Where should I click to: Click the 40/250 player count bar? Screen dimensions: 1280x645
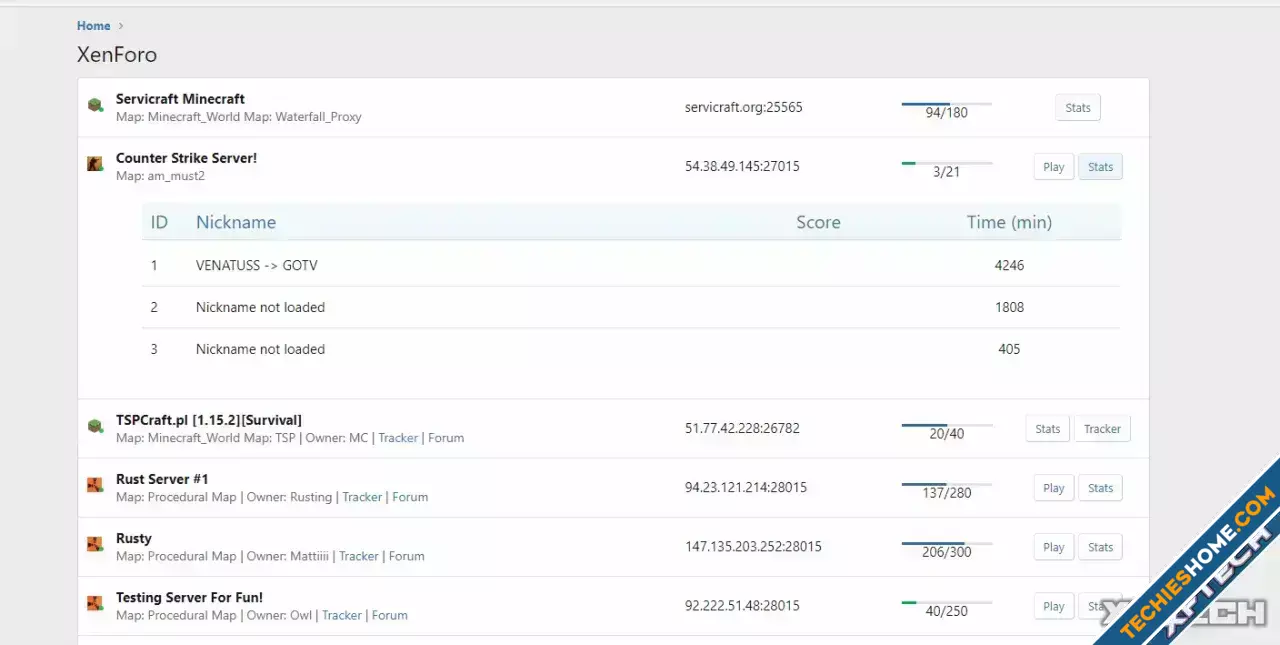[946, 608]
